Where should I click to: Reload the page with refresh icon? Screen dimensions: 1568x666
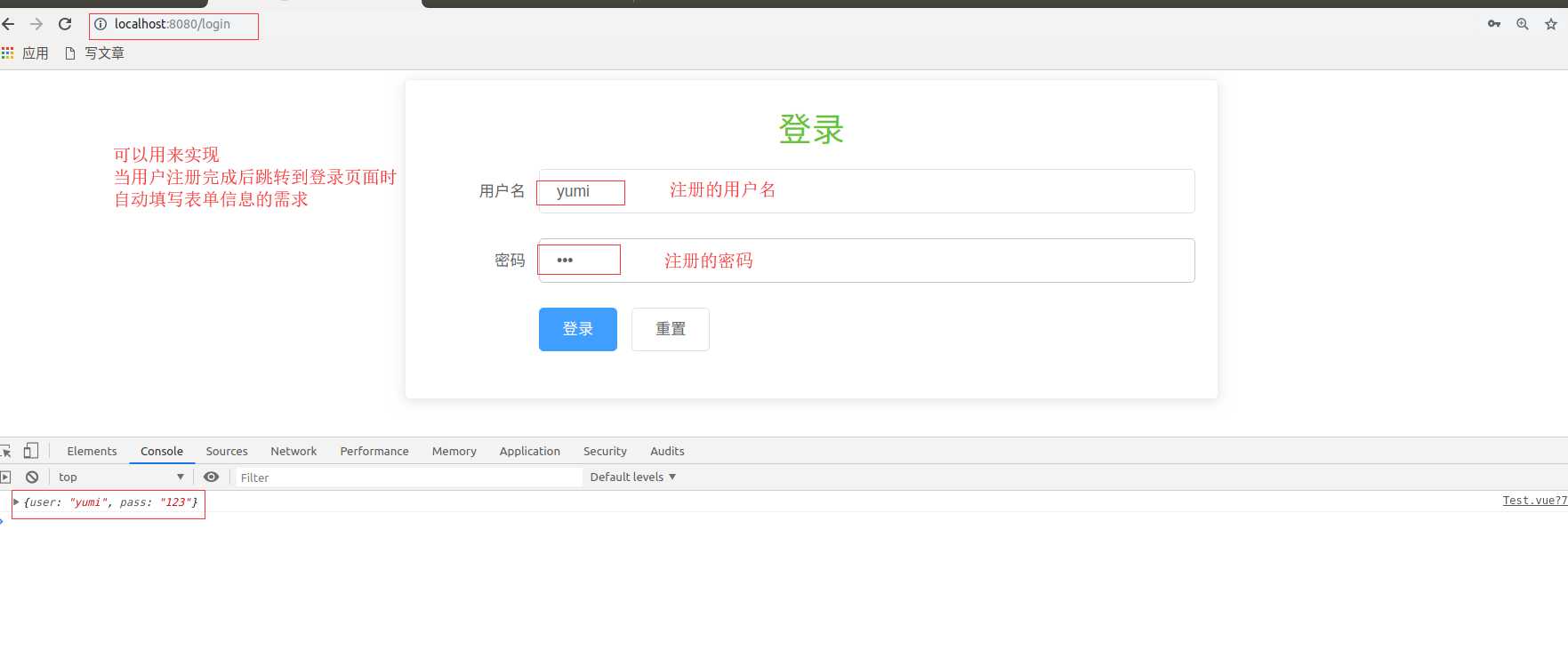[65, 24]
